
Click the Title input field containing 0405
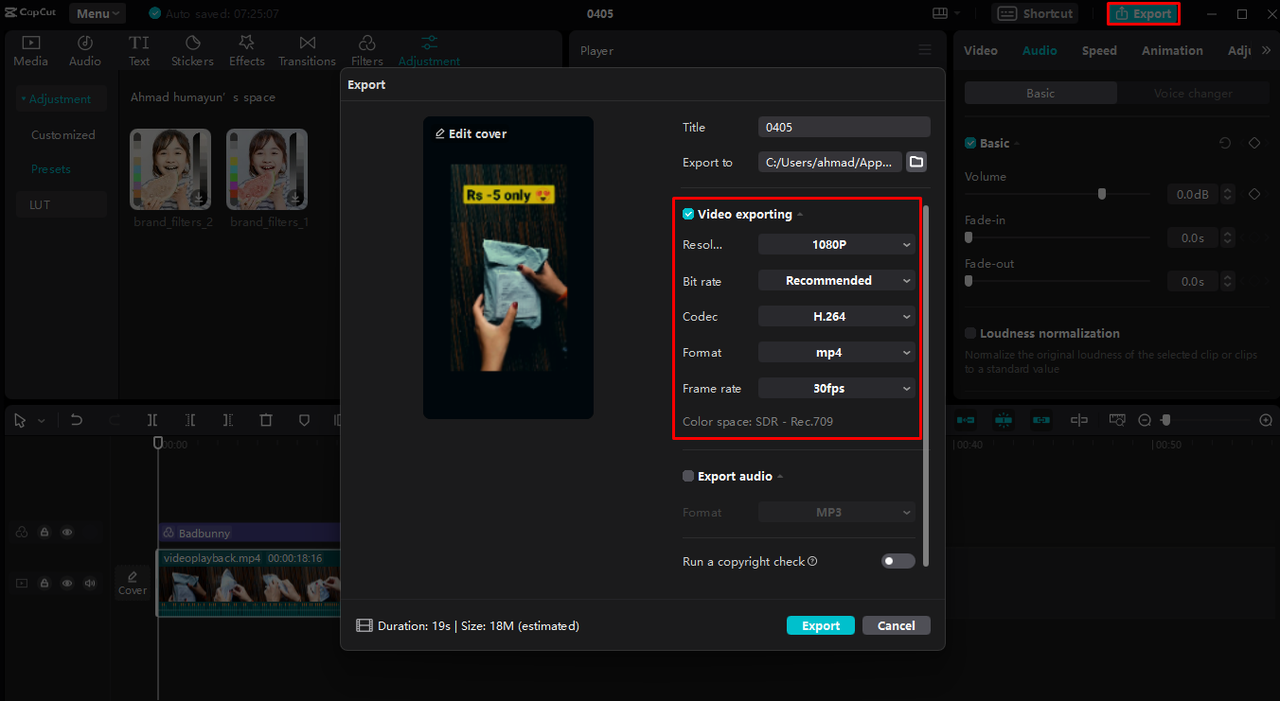[844, 127]
